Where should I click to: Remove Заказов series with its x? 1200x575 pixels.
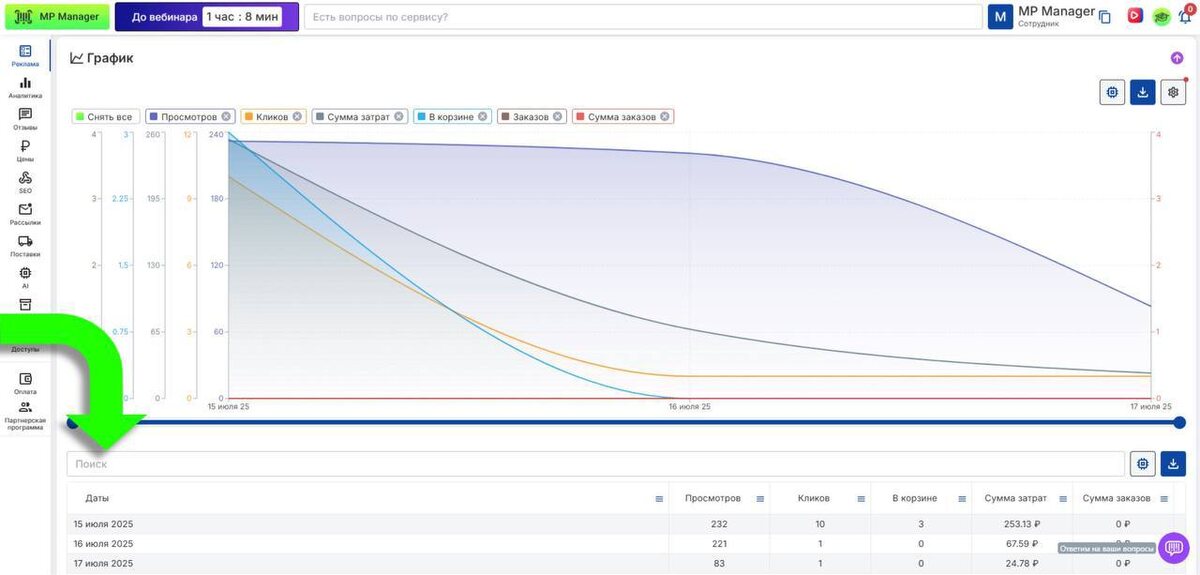pos(559,117)
